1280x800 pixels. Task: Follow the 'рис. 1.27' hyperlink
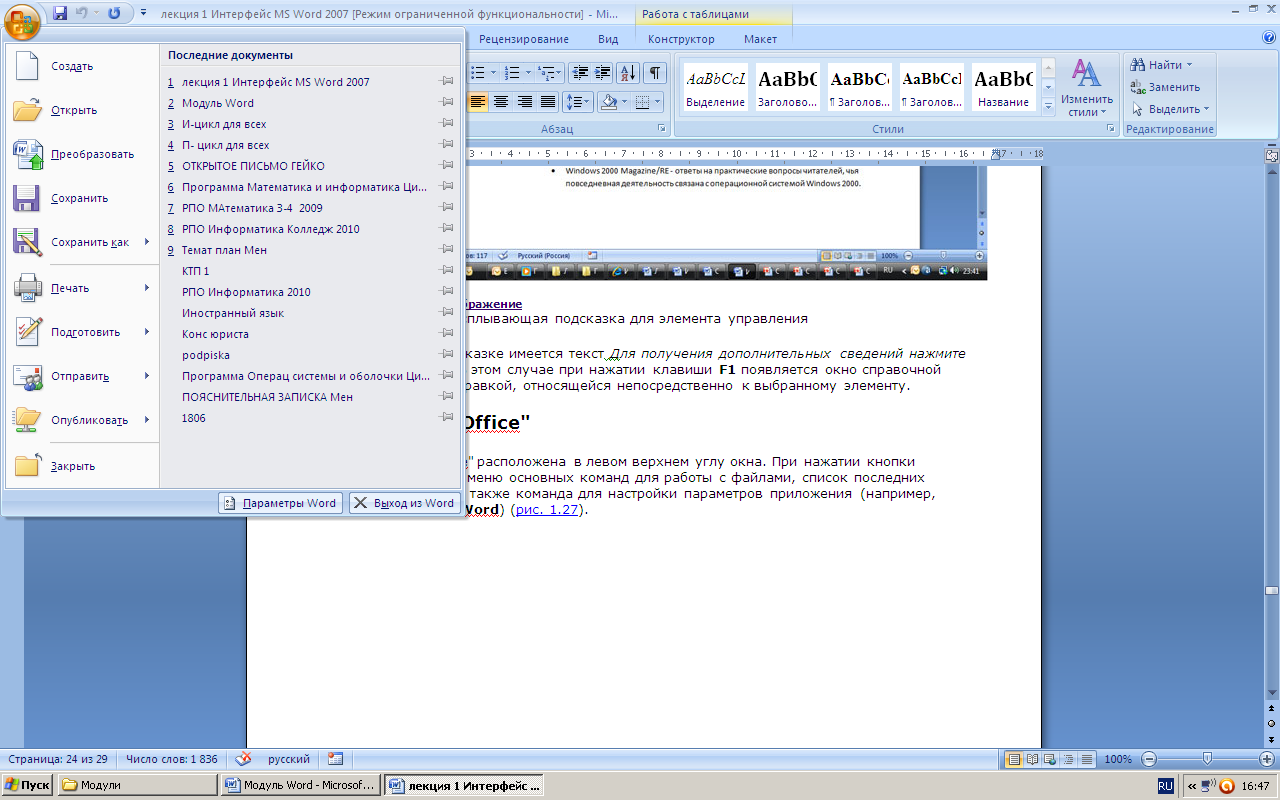(545, 509)
